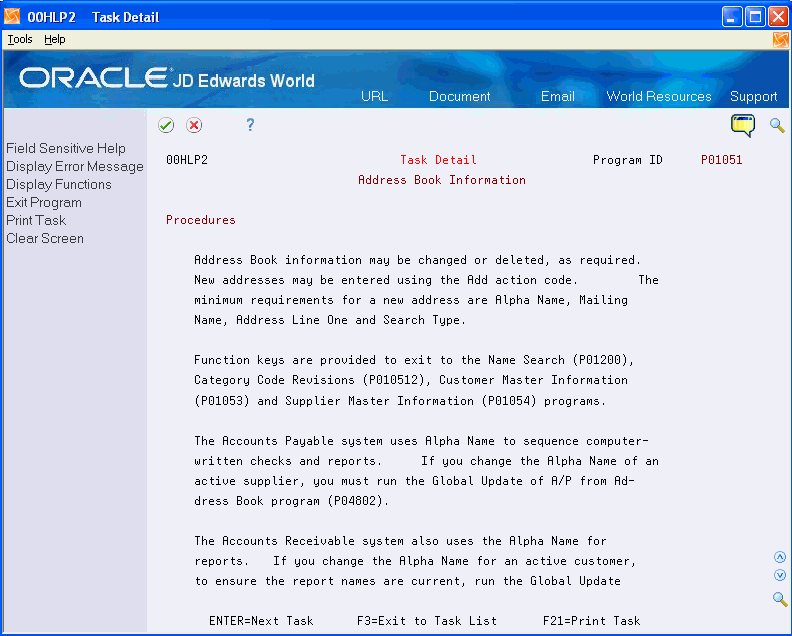Click F3=Exit to Task List text

(427, 620)
